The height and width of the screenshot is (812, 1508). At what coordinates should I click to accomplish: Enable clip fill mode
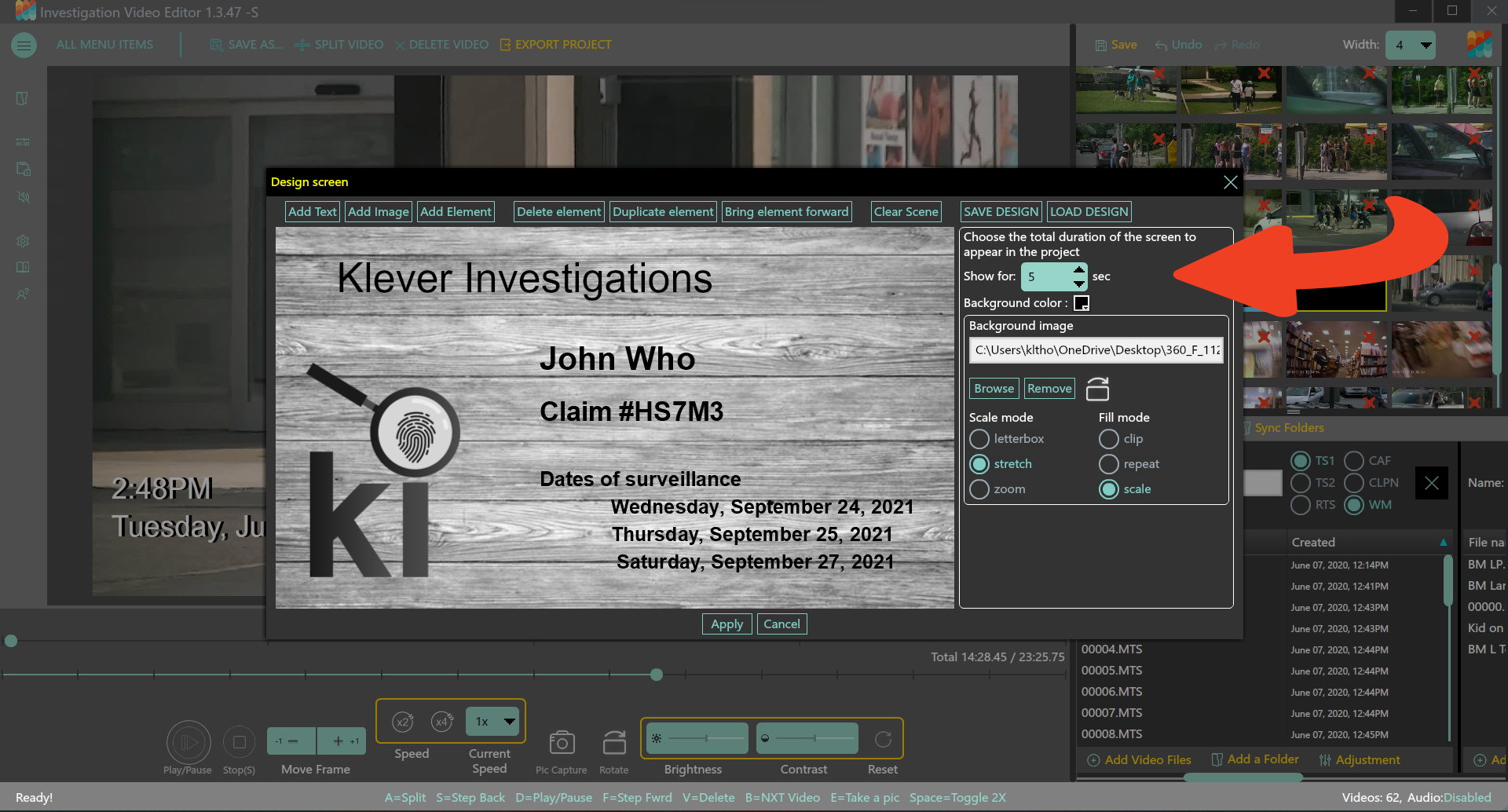click(1108, 439)
